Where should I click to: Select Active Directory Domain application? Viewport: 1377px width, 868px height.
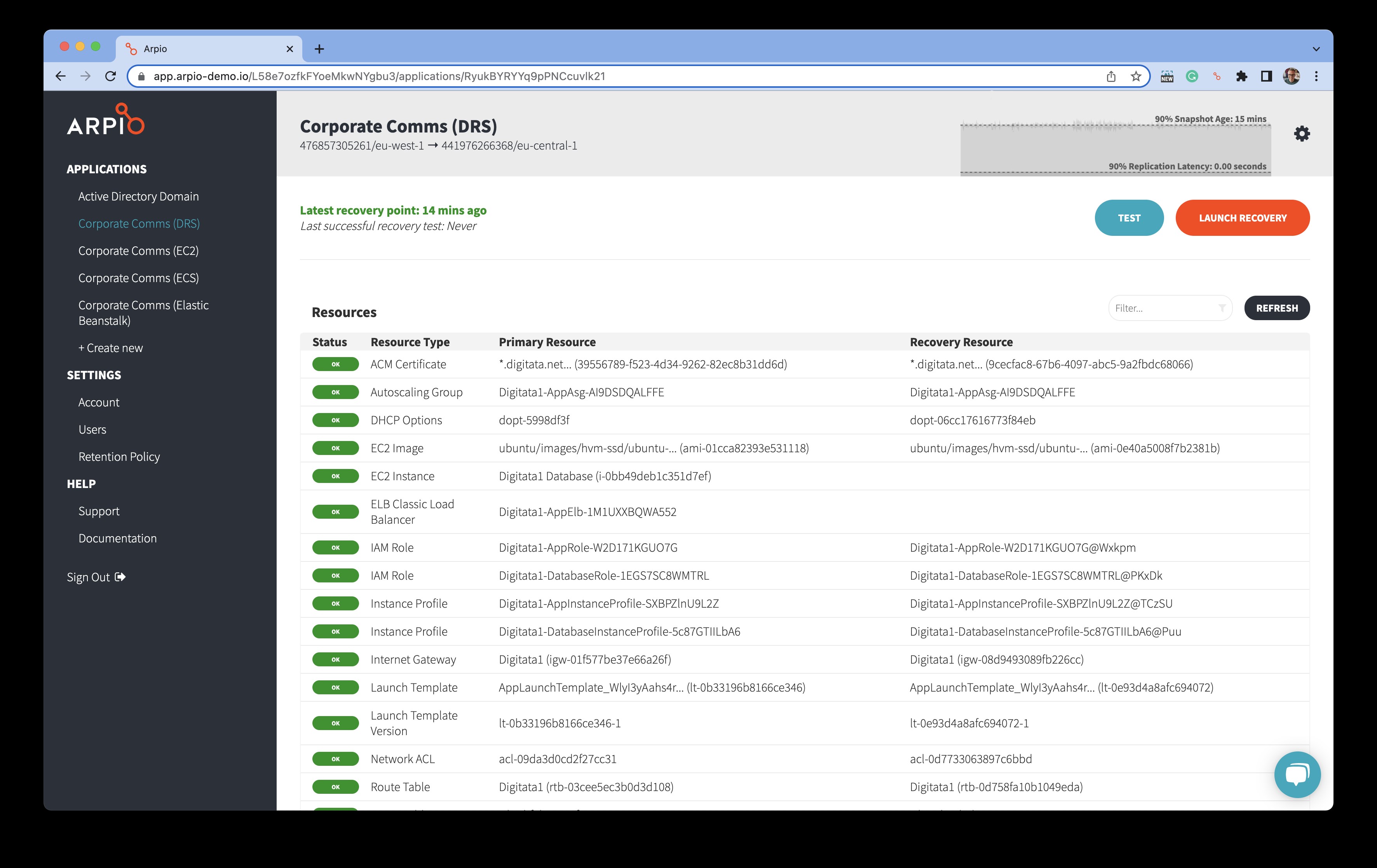point(138,196)
